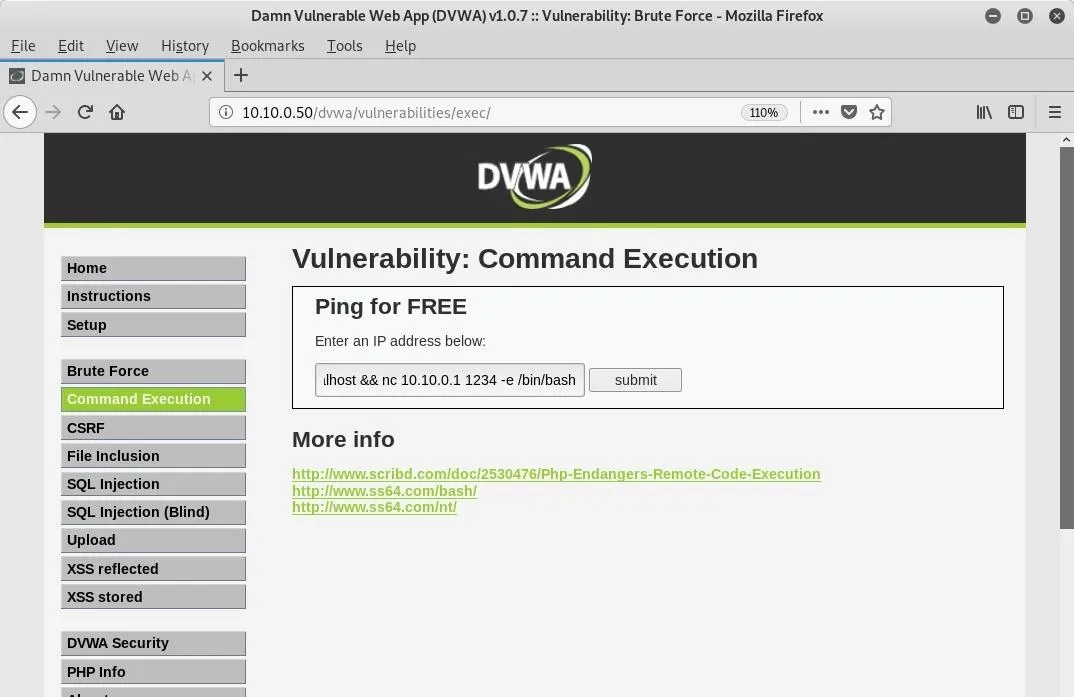1074x697 pixels.
Task: Open the Tools menu
Action: pyautogui.click(x=345, y=46)
